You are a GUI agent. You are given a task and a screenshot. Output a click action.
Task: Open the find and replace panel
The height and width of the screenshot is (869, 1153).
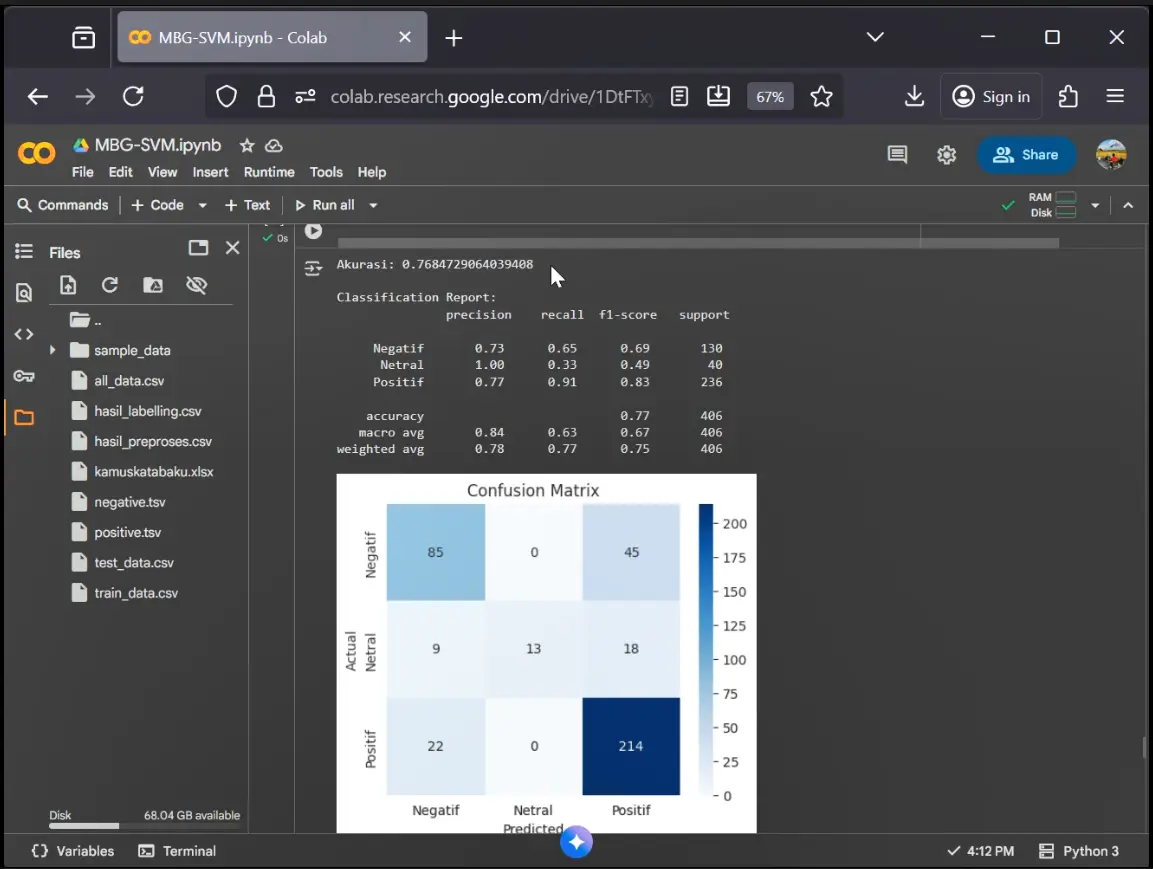click(x=24, y=292)
